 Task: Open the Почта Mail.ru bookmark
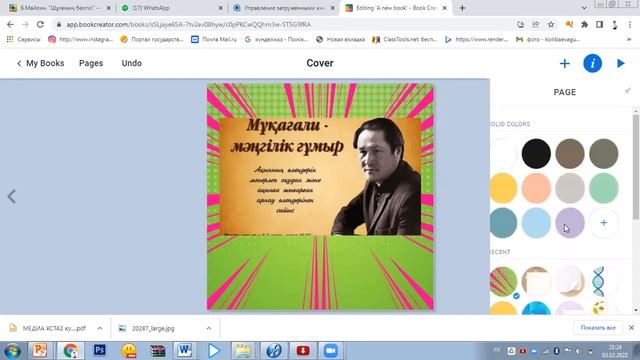[x=214, y=39]
